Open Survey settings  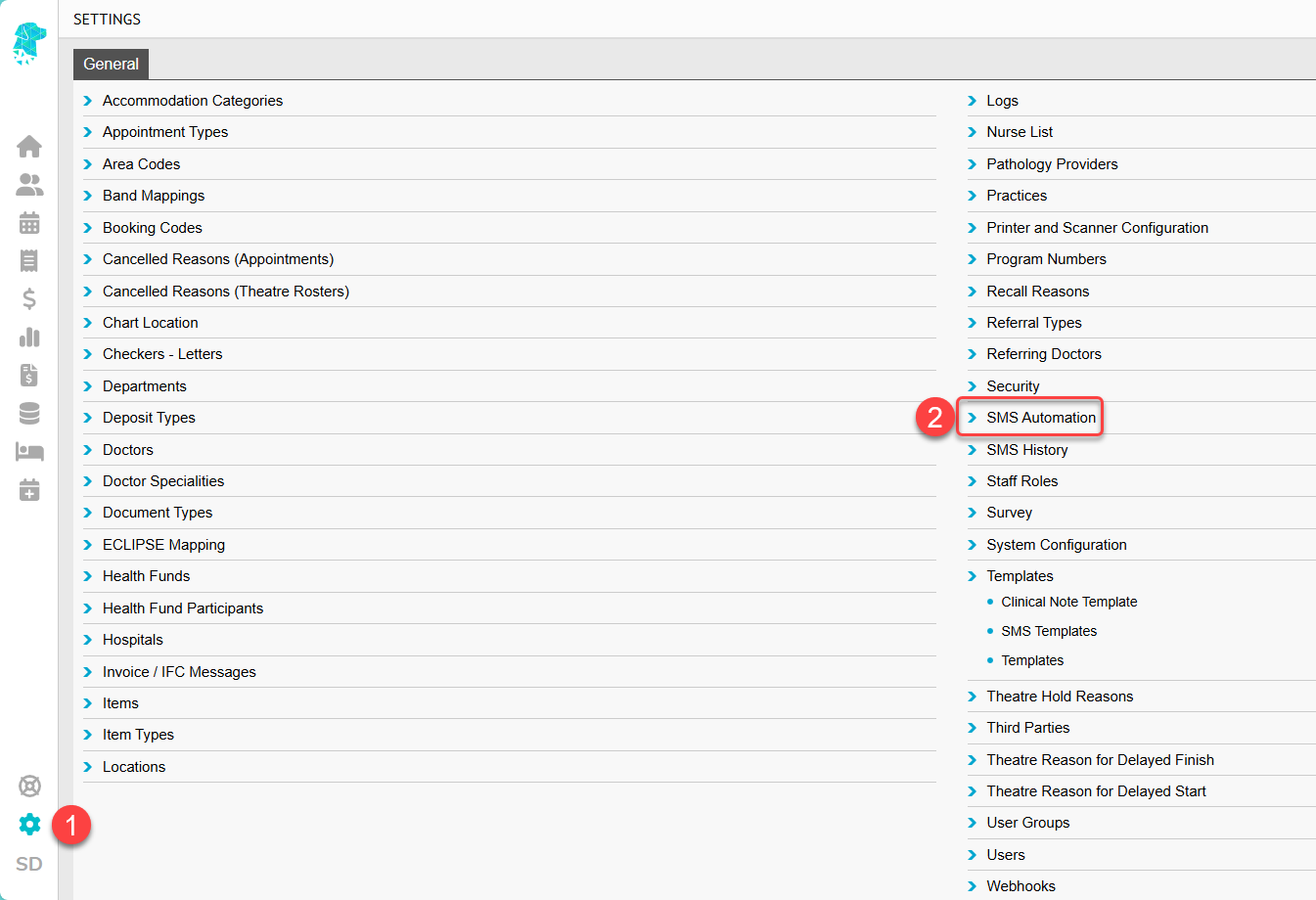1010,513
